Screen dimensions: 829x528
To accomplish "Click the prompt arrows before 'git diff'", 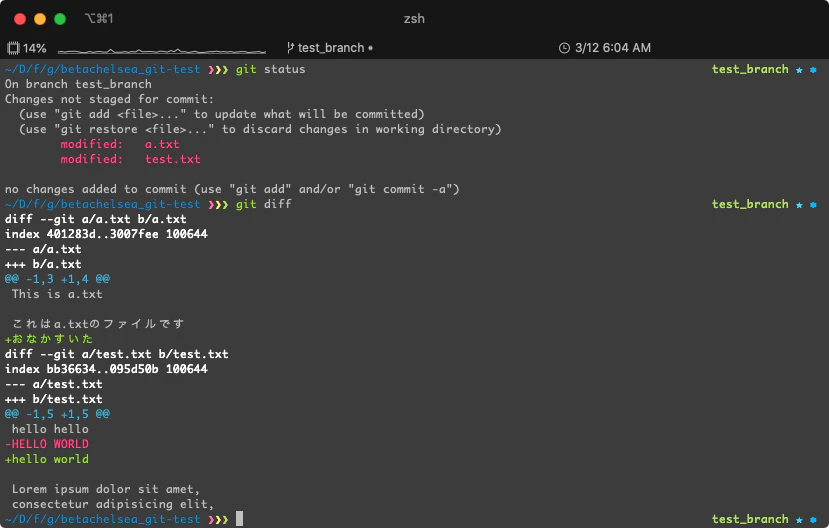I will point(218,205).
